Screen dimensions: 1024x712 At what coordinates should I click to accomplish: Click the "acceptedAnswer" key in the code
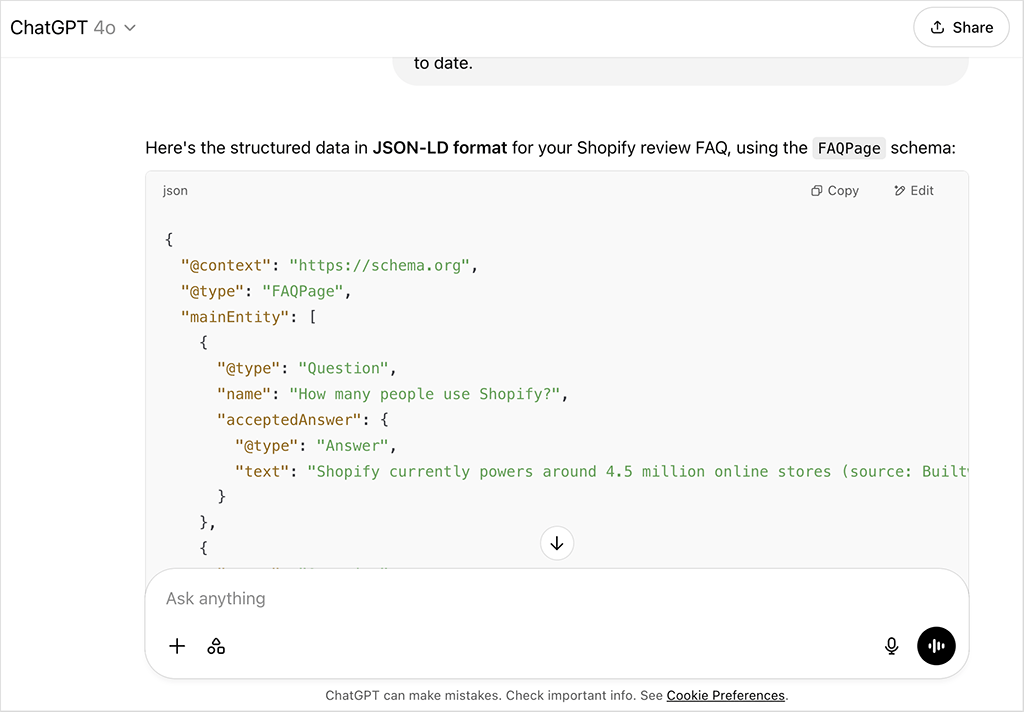[289, 419]
